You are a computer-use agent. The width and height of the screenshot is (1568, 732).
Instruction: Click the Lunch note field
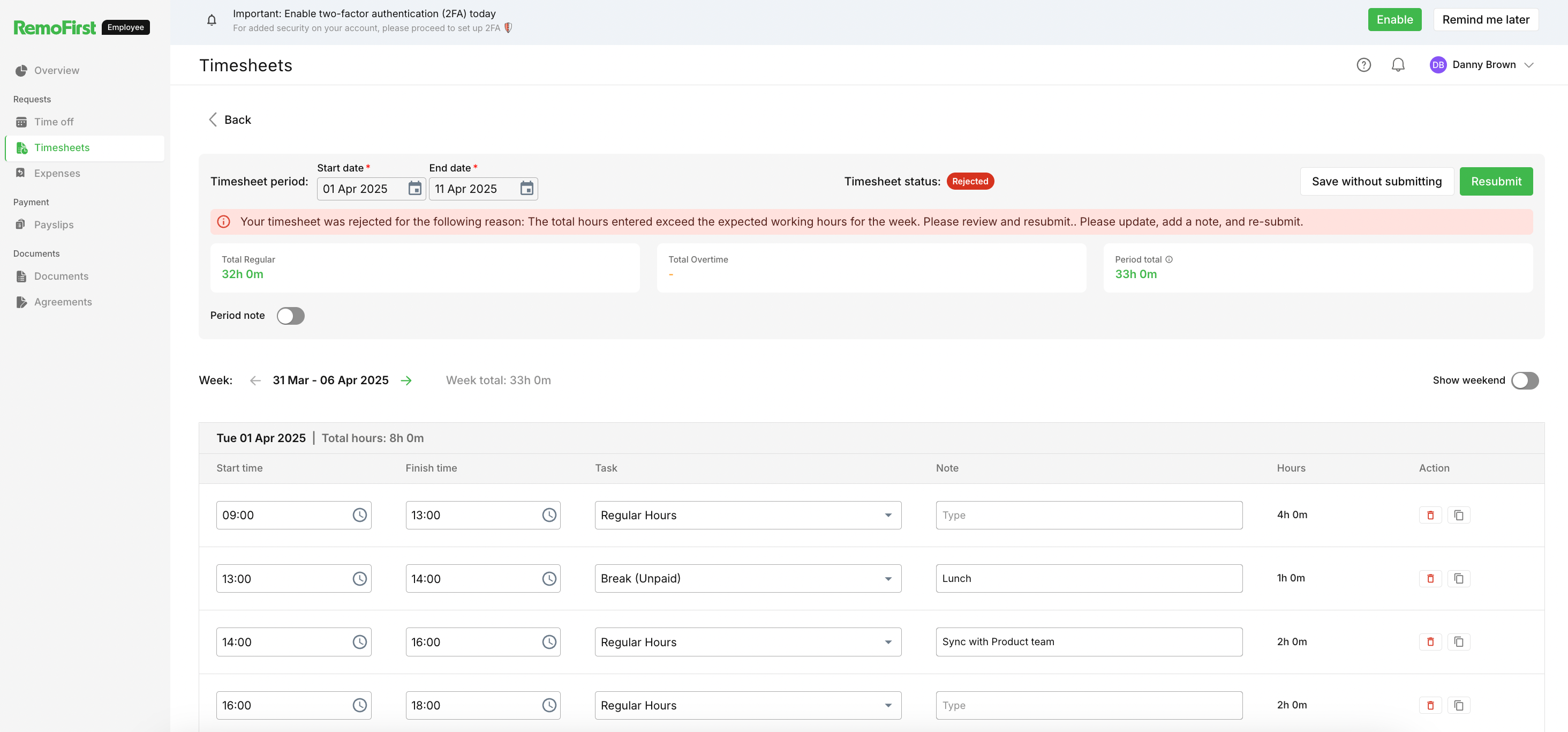1089,579
